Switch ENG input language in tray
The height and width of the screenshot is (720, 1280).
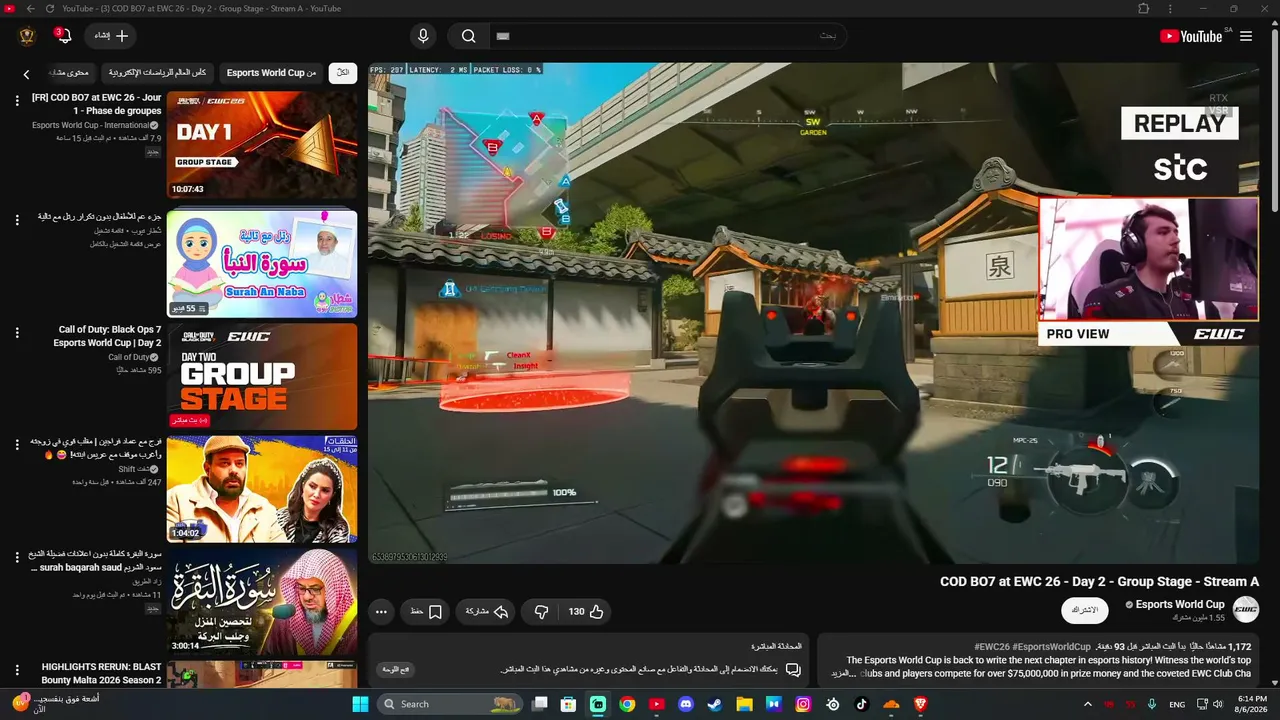point(1178,704)
